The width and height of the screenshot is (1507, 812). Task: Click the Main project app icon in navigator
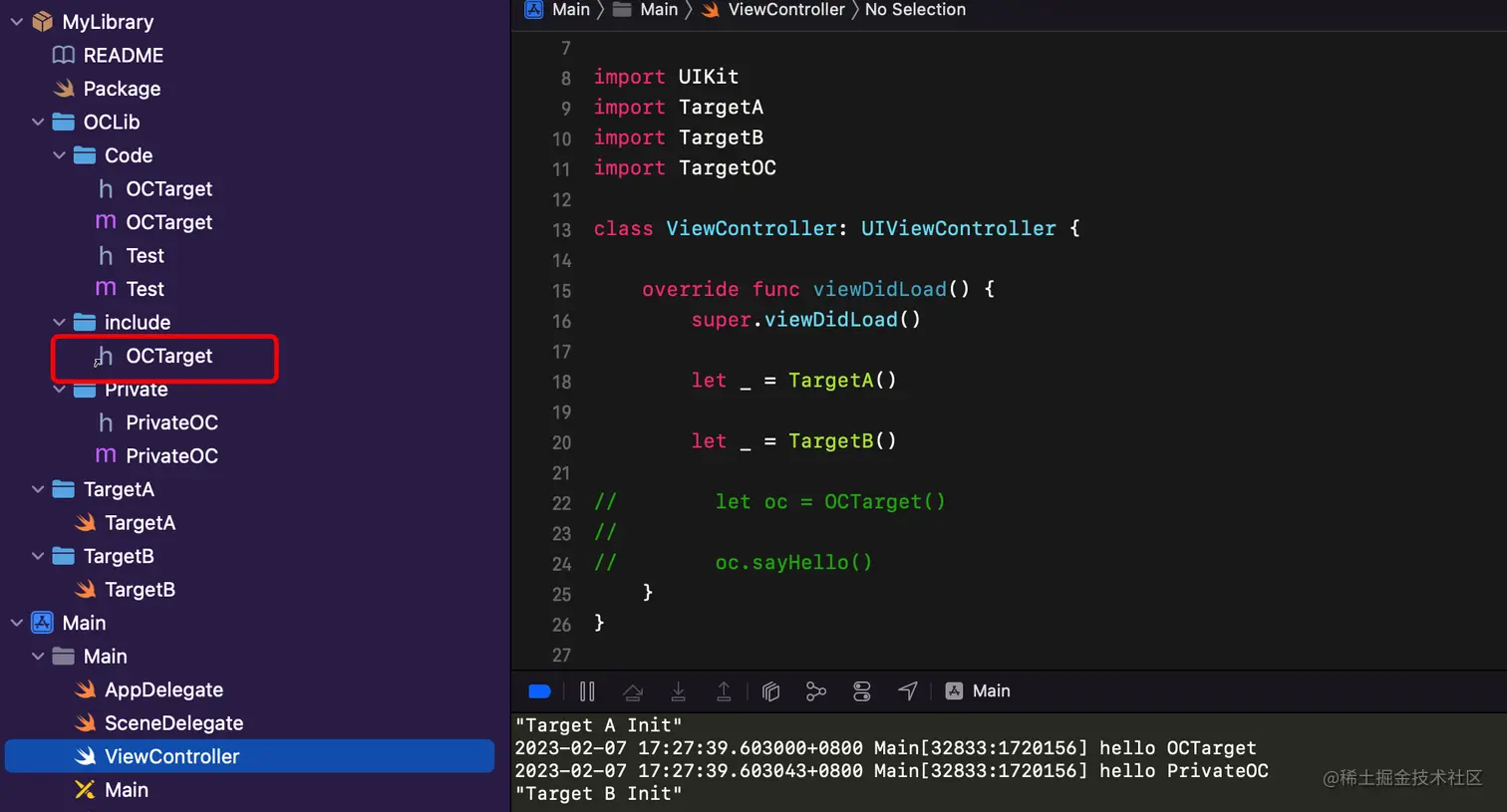(42, 623)
